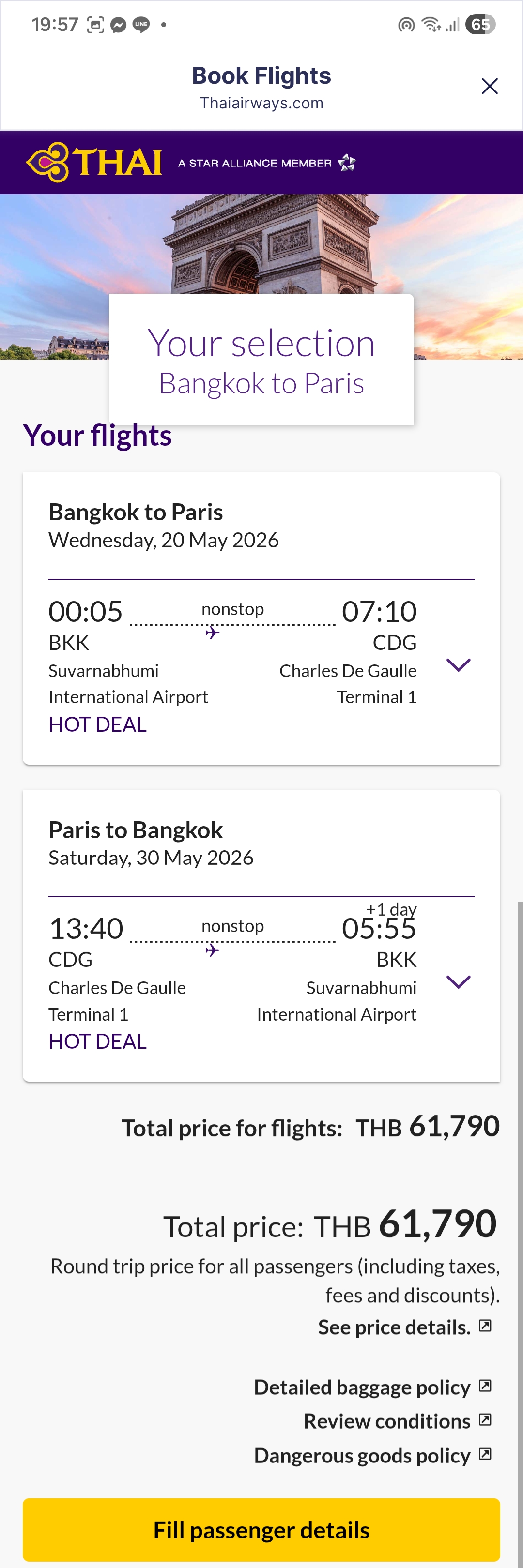
Task: Tap the airplane icon on return flight
Action: 212,950
